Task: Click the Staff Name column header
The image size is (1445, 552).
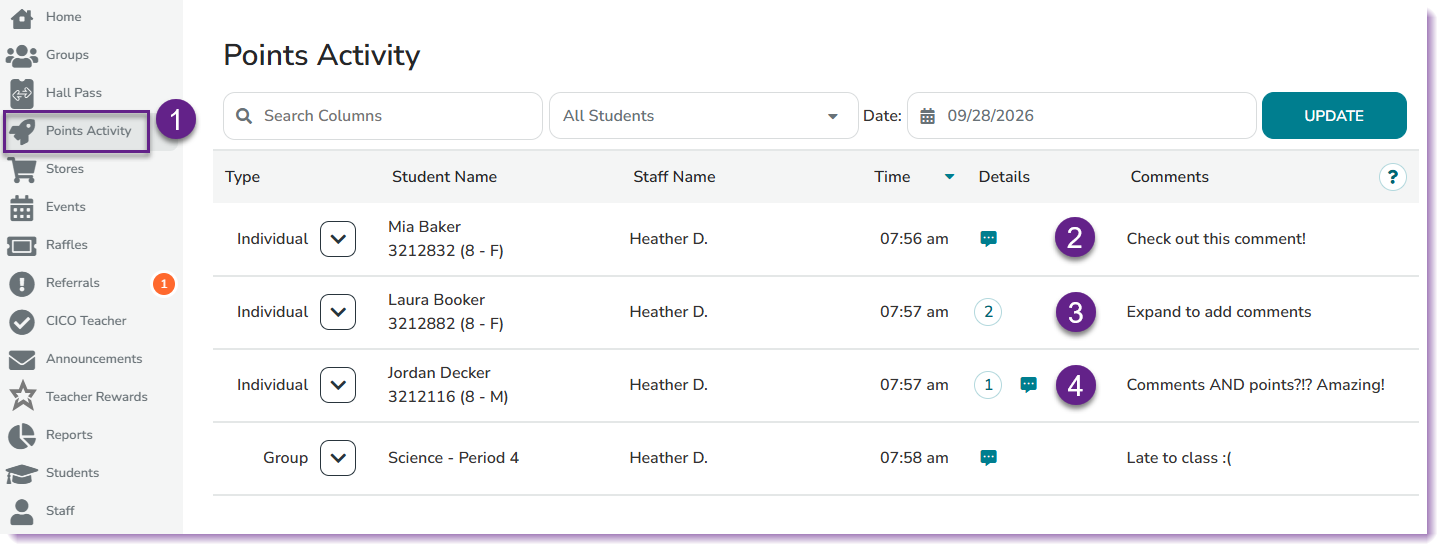Action: point(674,177)
